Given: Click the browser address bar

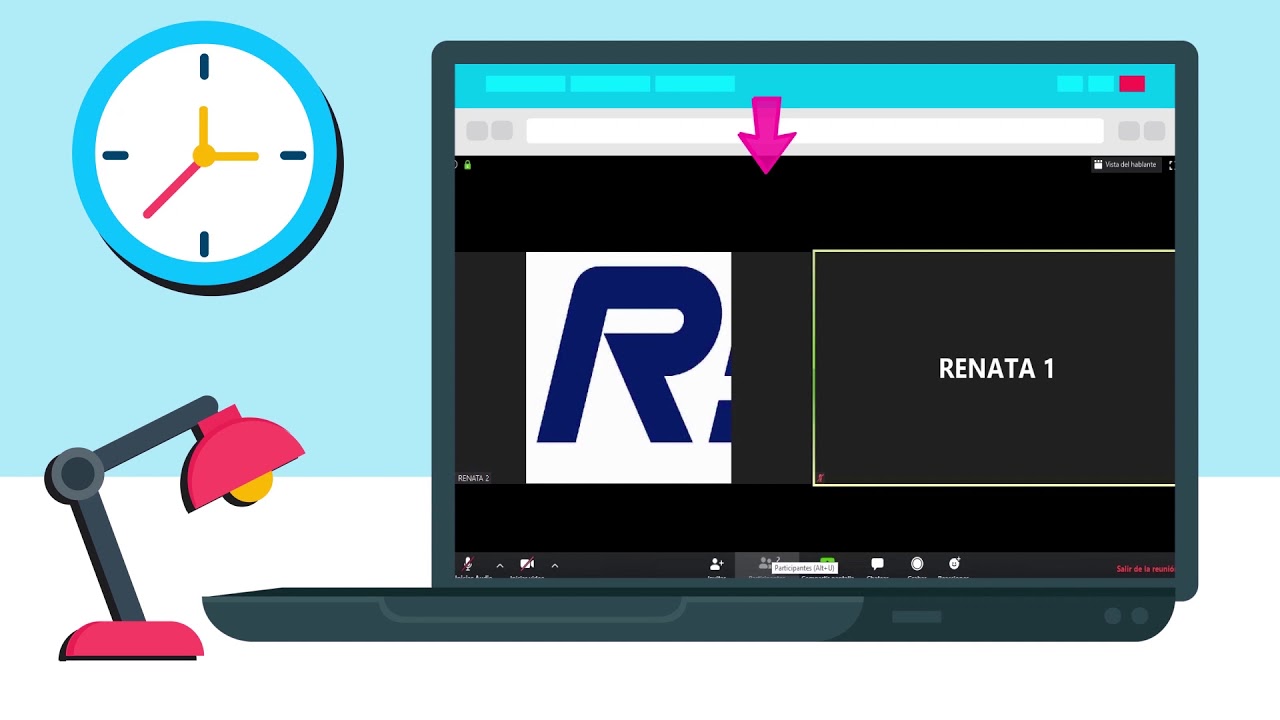Looking at the screenshot, I should coord(814,131).
